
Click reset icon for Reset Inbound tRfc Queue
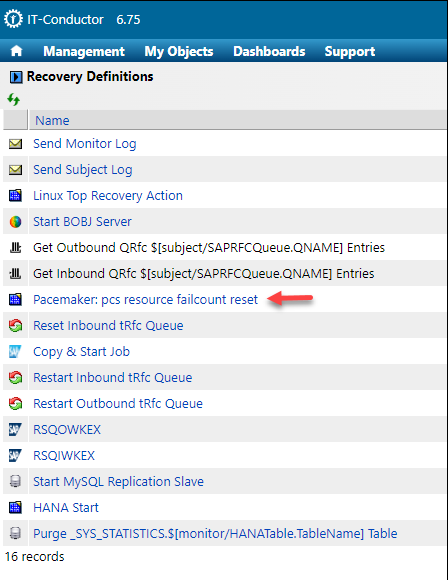click(16, 326)
